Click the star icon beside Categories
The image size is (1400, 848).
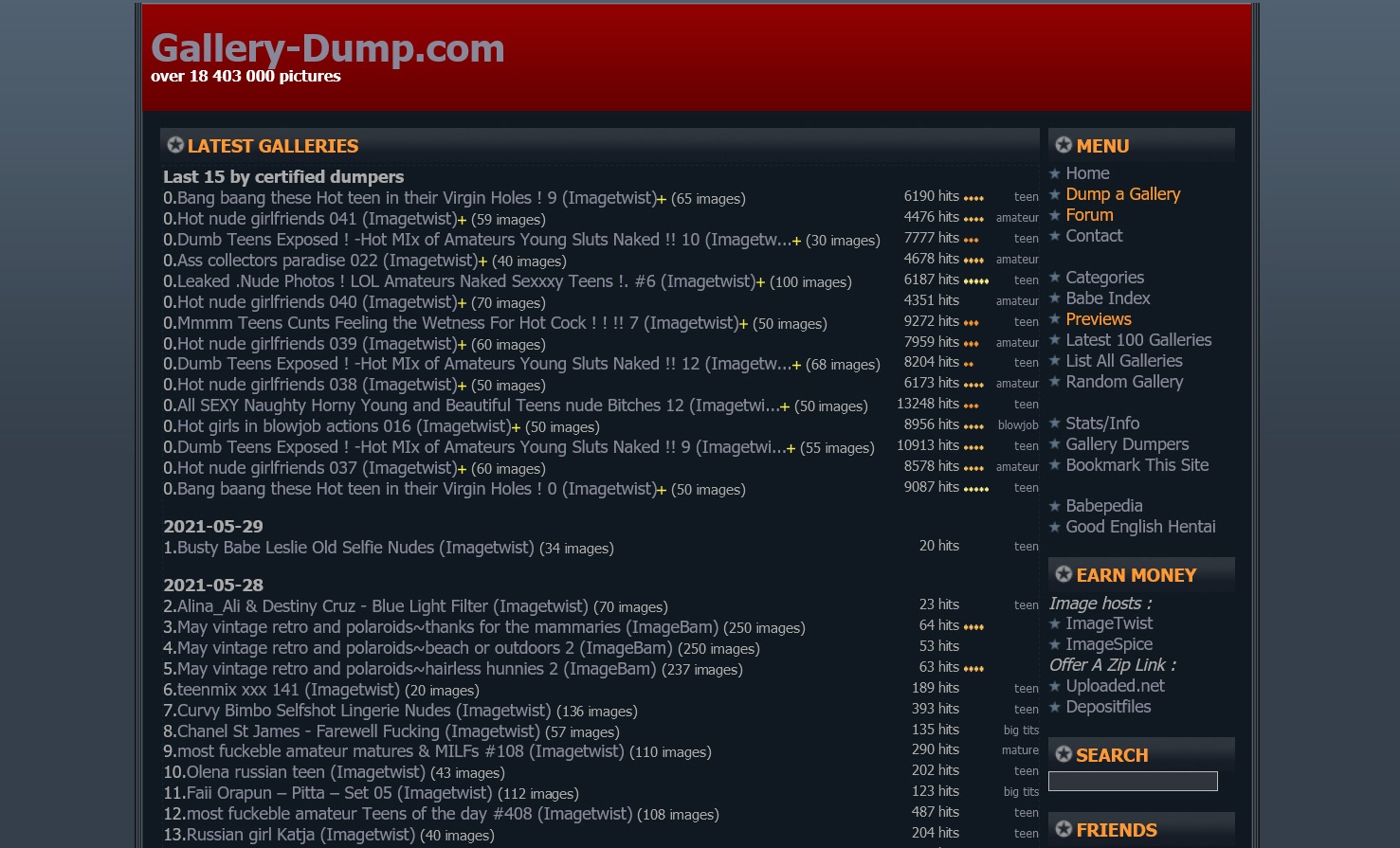click(x=1054, y=279)
